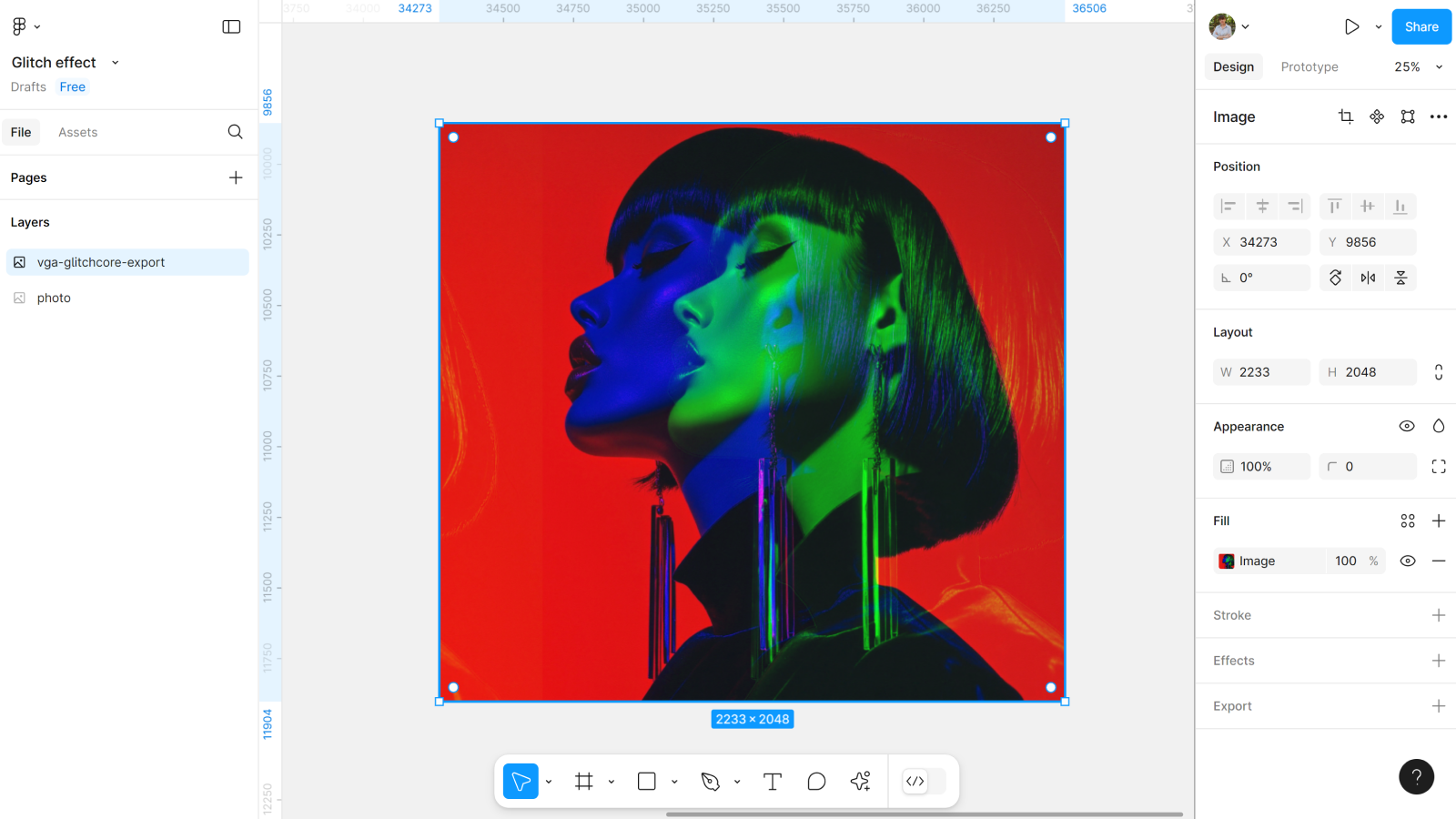Open the Image fill thumbnail swatch

(x=1227, y=561)
